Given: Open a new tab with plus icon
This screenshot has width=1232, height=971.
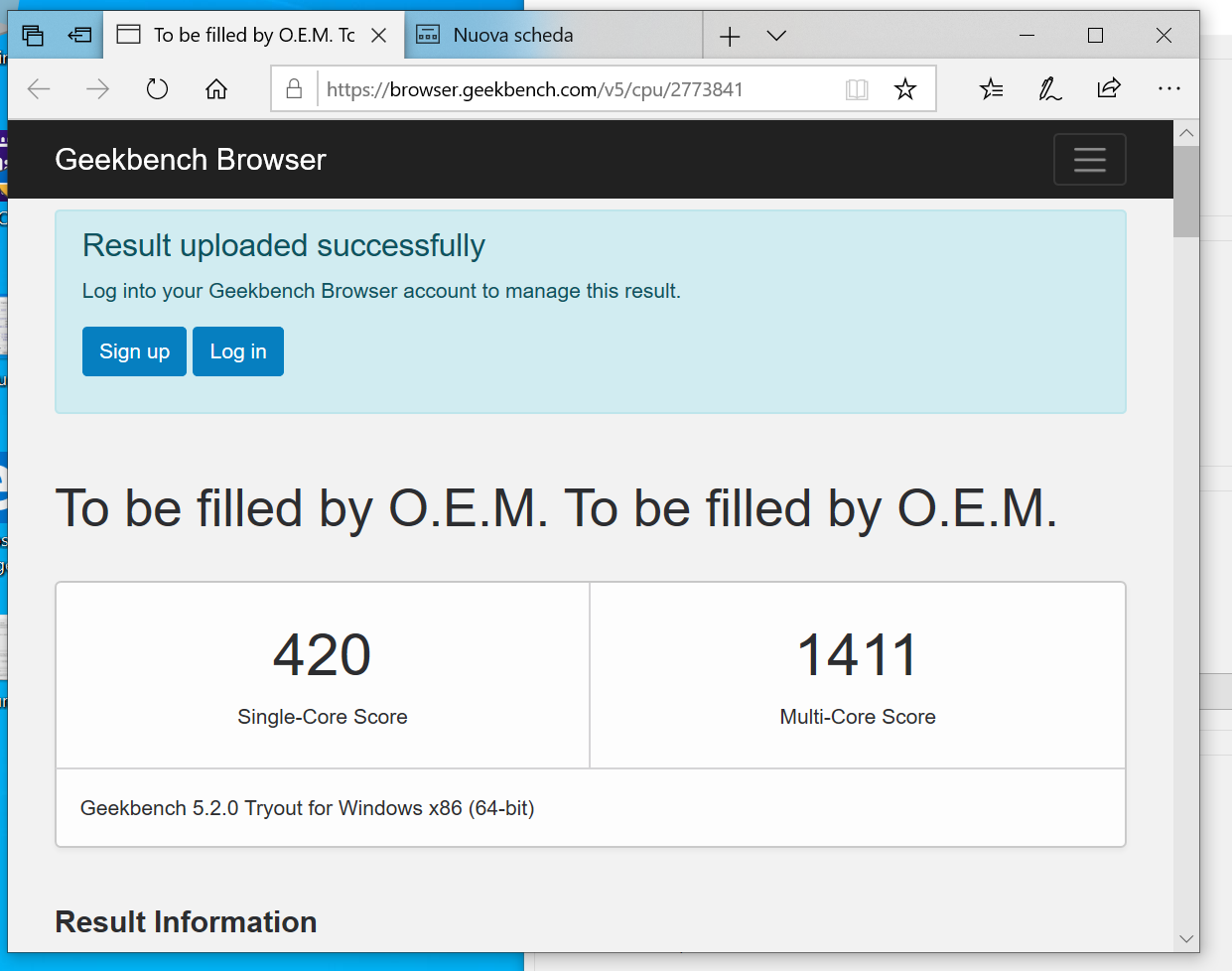Looking at the screenshot, I should [x=730, y=37].
